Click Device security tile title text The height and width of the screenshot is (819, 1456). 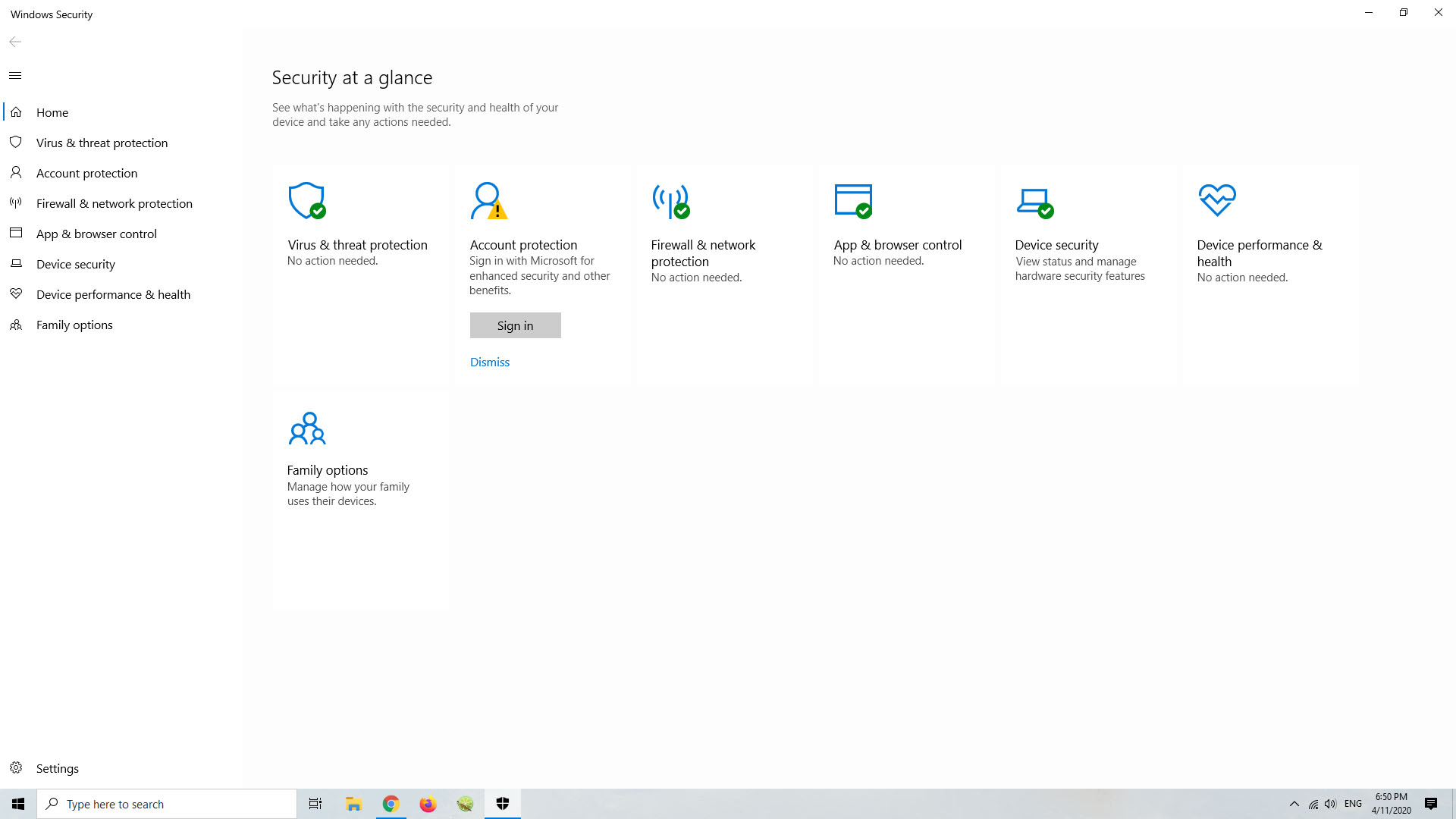pyautogui.click(x=1057, y=245)
